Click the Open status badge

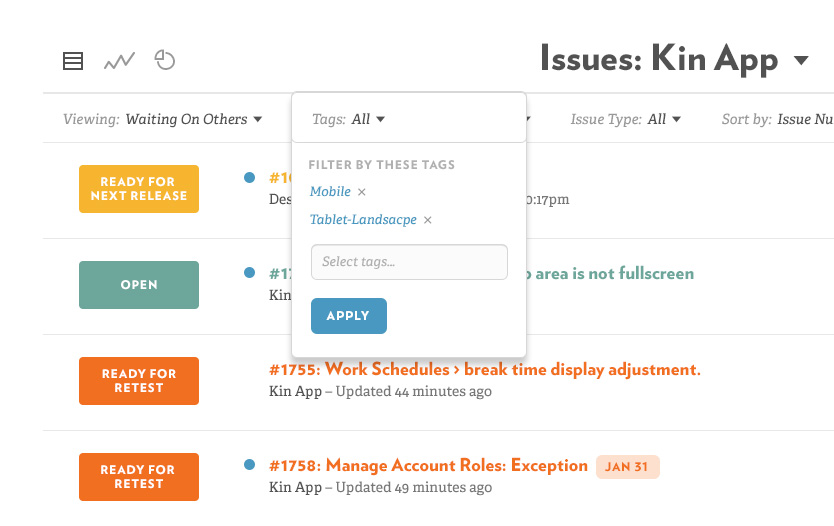(139, 285)
